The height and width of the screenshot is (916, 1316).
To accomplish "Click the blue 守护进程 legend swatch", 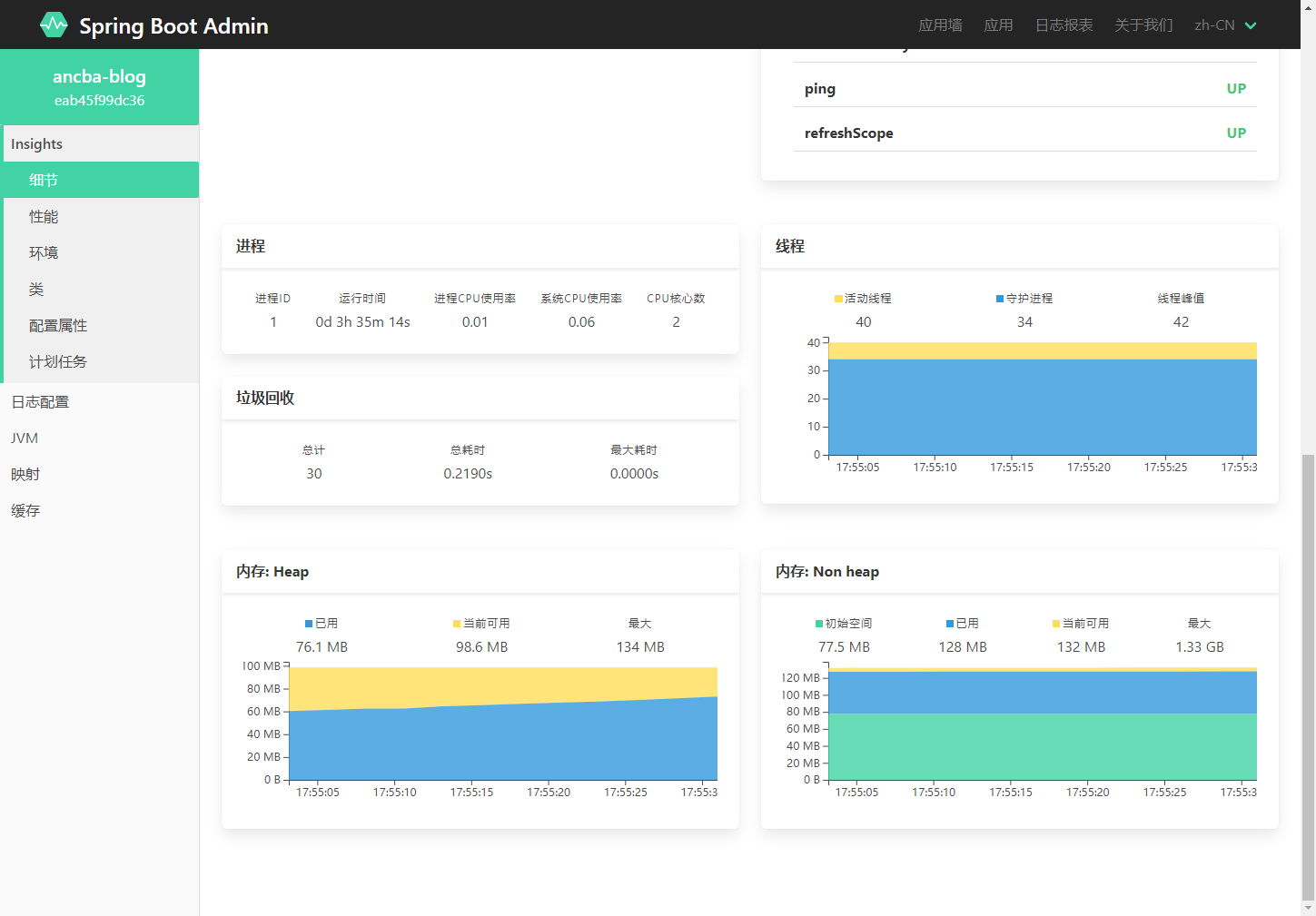I will click(1000, 299).
